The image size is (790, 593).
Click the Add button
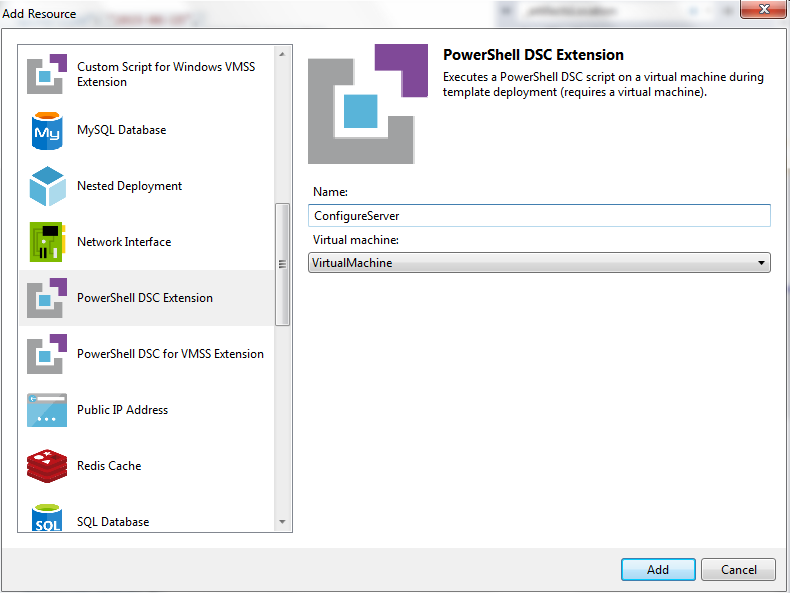click(x=658, y=569)
